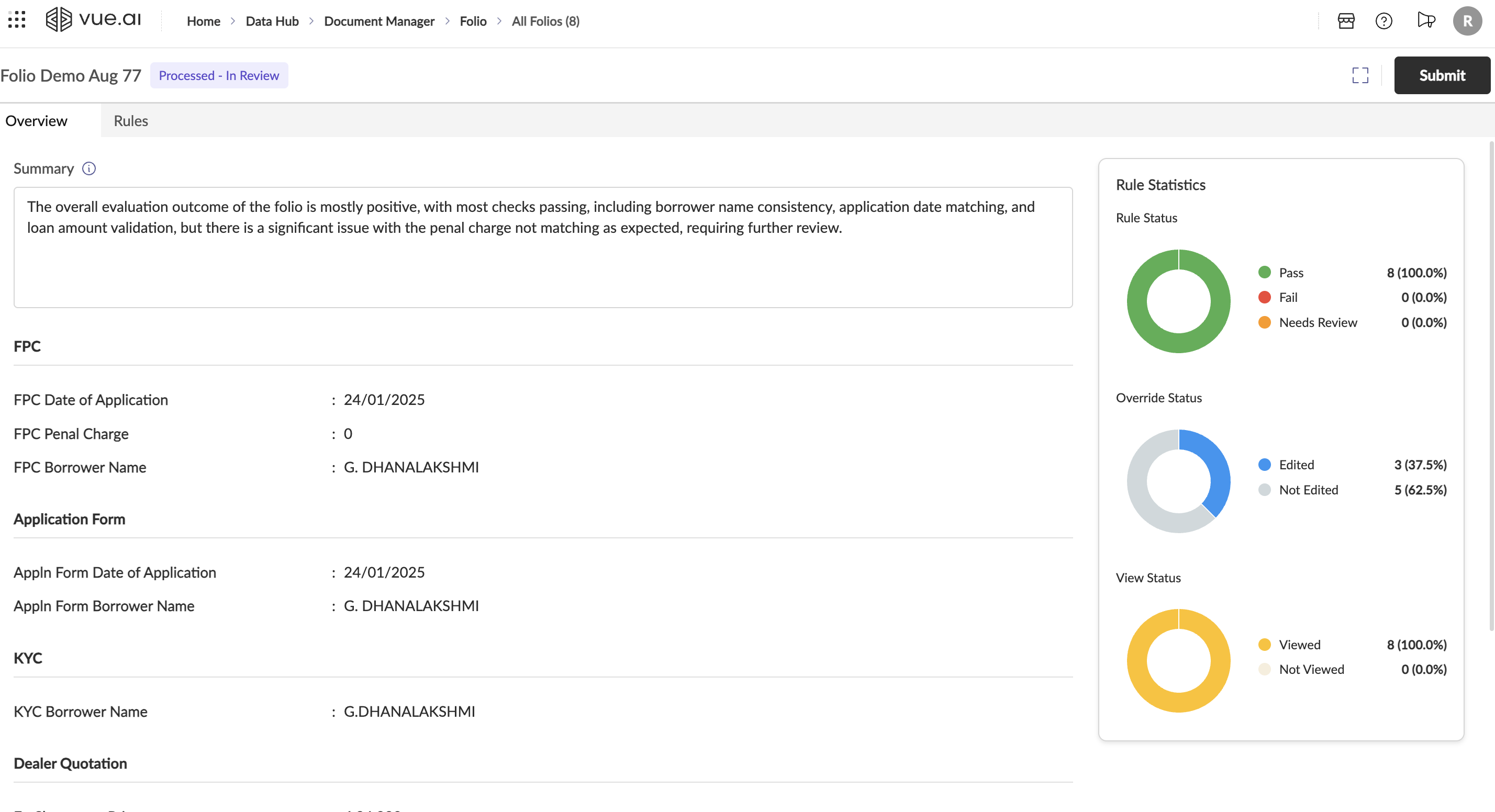
Task: Go to Home breadcrumb
Action: [x=203, y=21]
